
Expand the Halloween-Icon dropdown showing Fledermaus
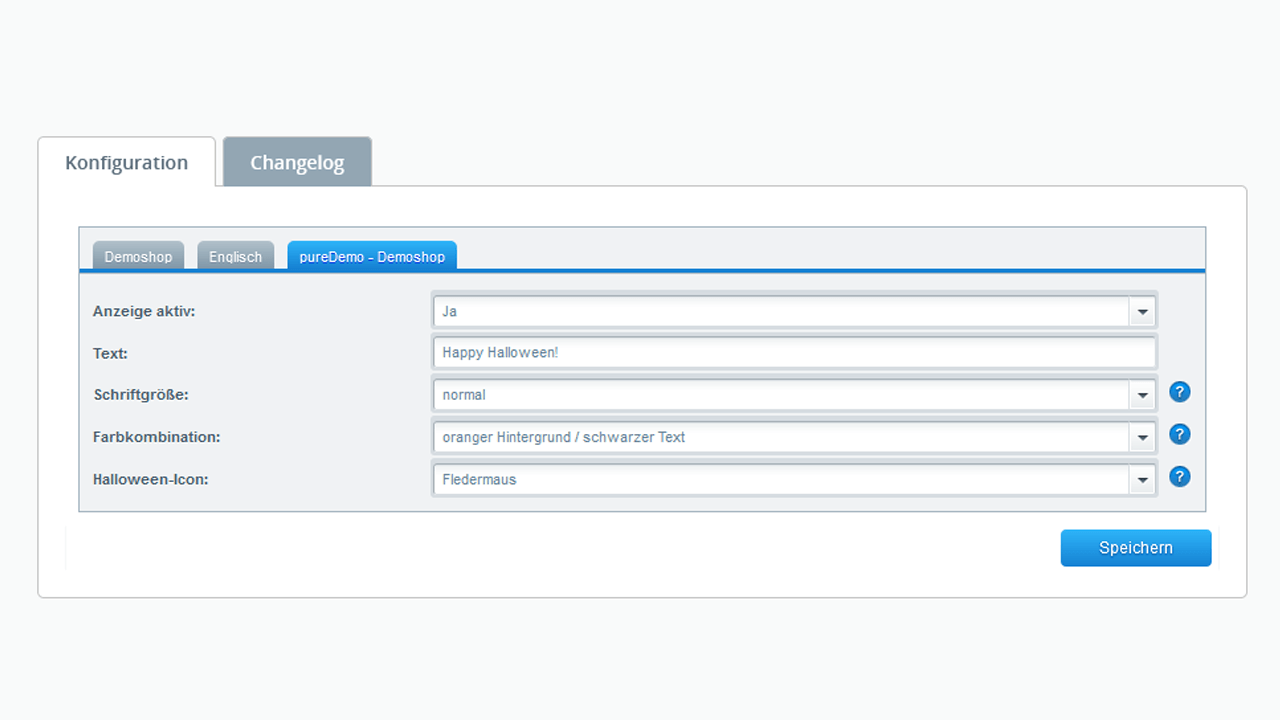(794, 479)
